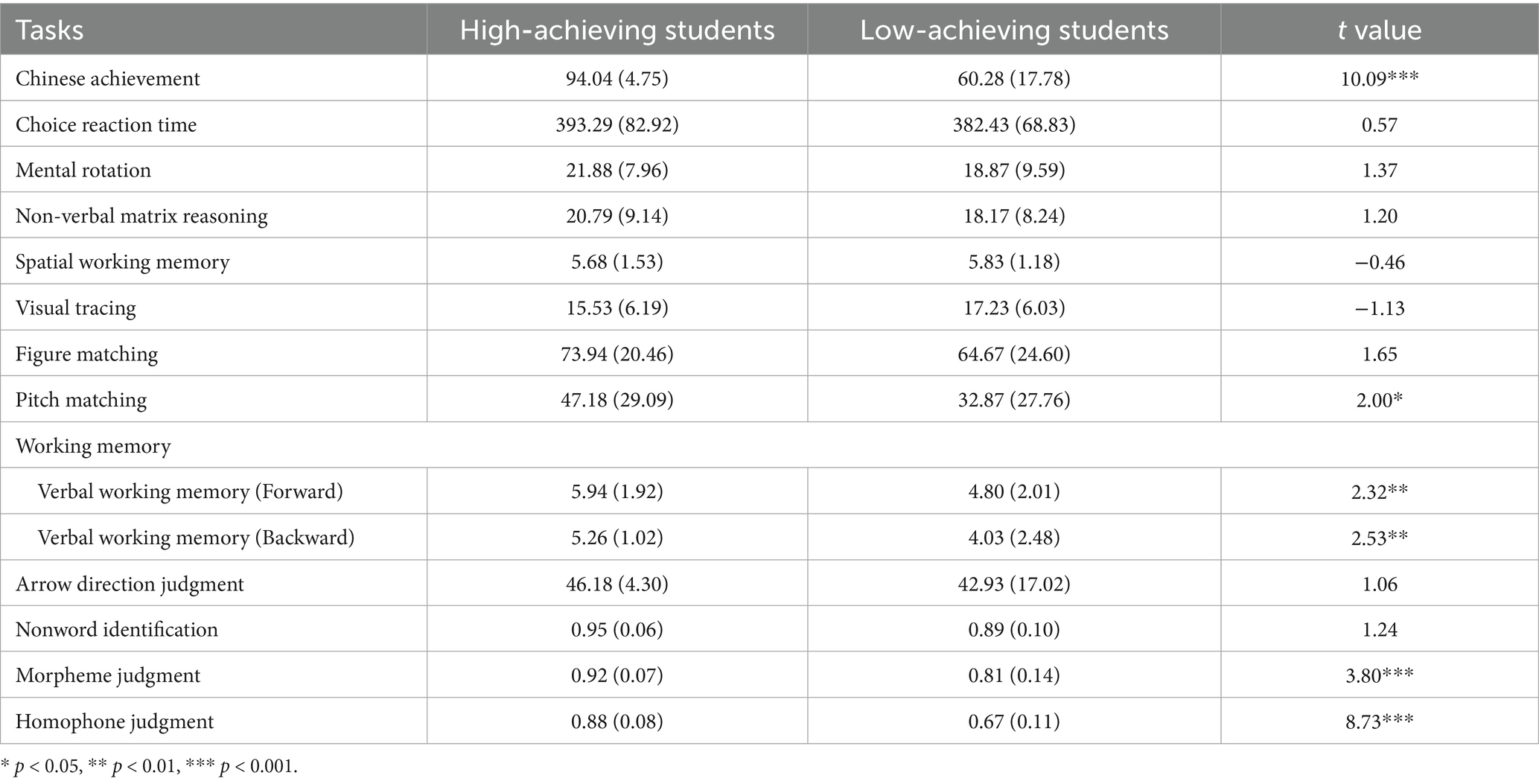
Task: Select the "Homophone judgment" row label
Action: [115, 722]
